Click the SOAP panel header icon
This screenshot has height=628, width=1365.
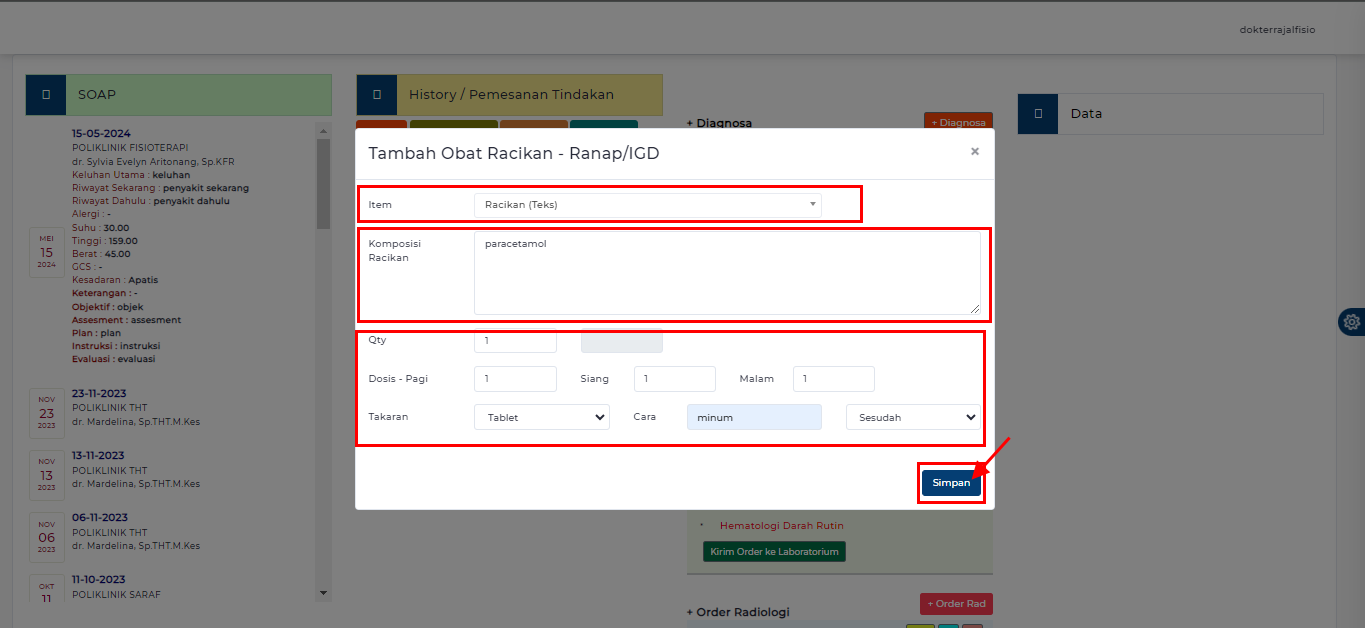tap(46, 95)
